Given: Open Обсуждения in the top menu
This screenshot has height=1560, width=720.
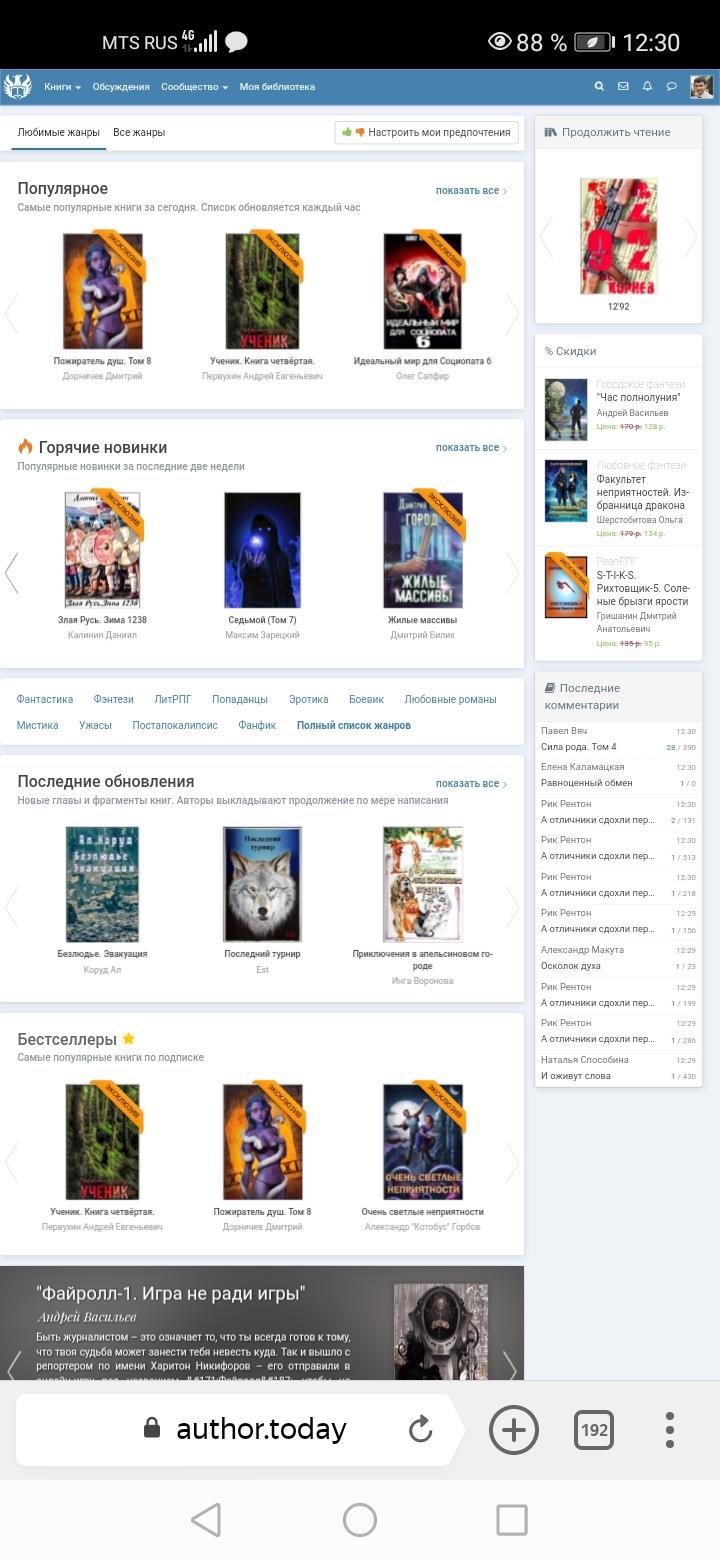Looking at the screenshot, I should 121,87.
